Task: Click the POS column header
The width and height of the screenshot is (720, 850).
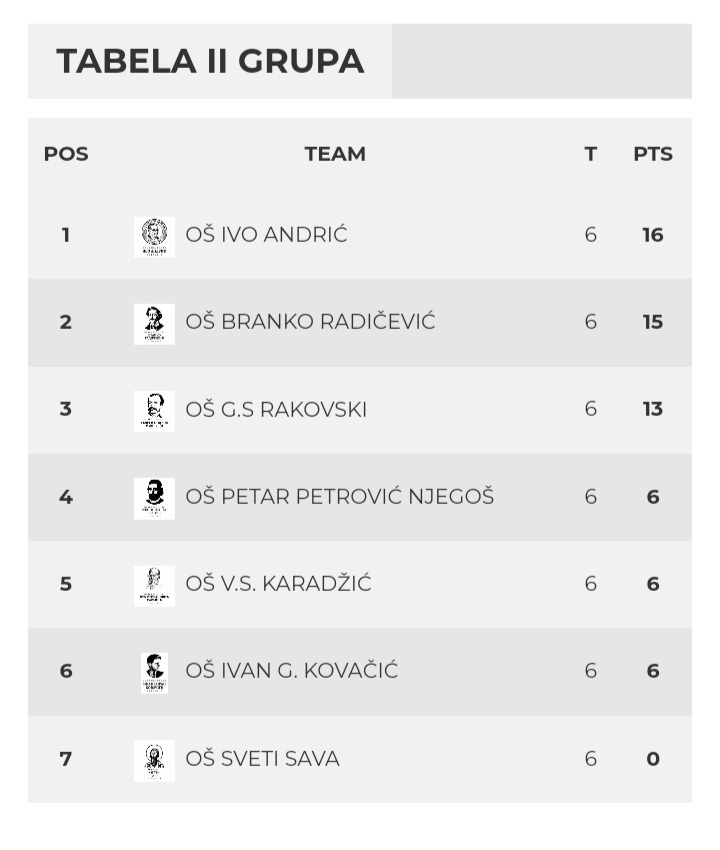Action: [66, 154]
